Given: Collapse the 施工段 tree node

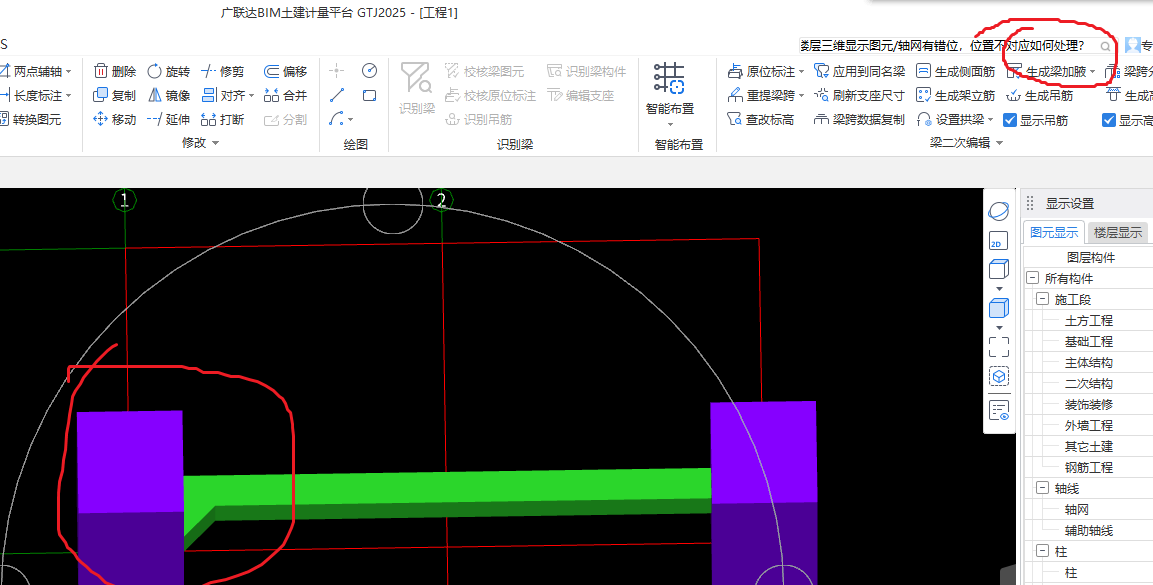Looking at the screenshot, I should click(1042, 299).
